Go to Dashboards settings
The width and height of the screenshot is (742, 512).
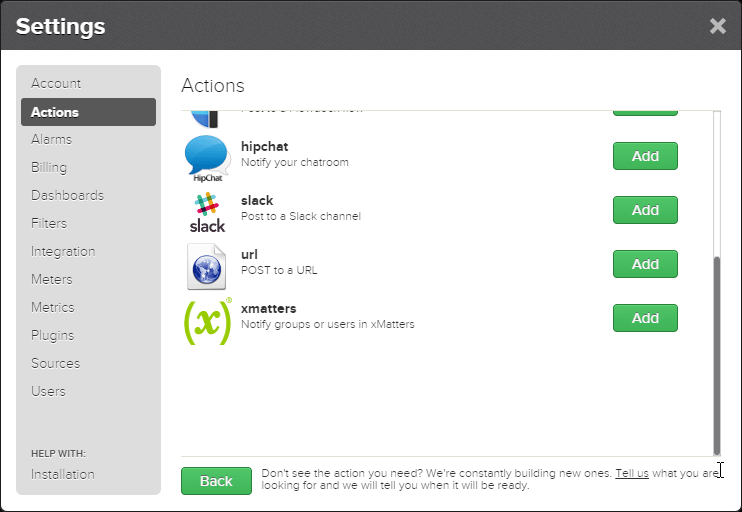click(67, 195)
